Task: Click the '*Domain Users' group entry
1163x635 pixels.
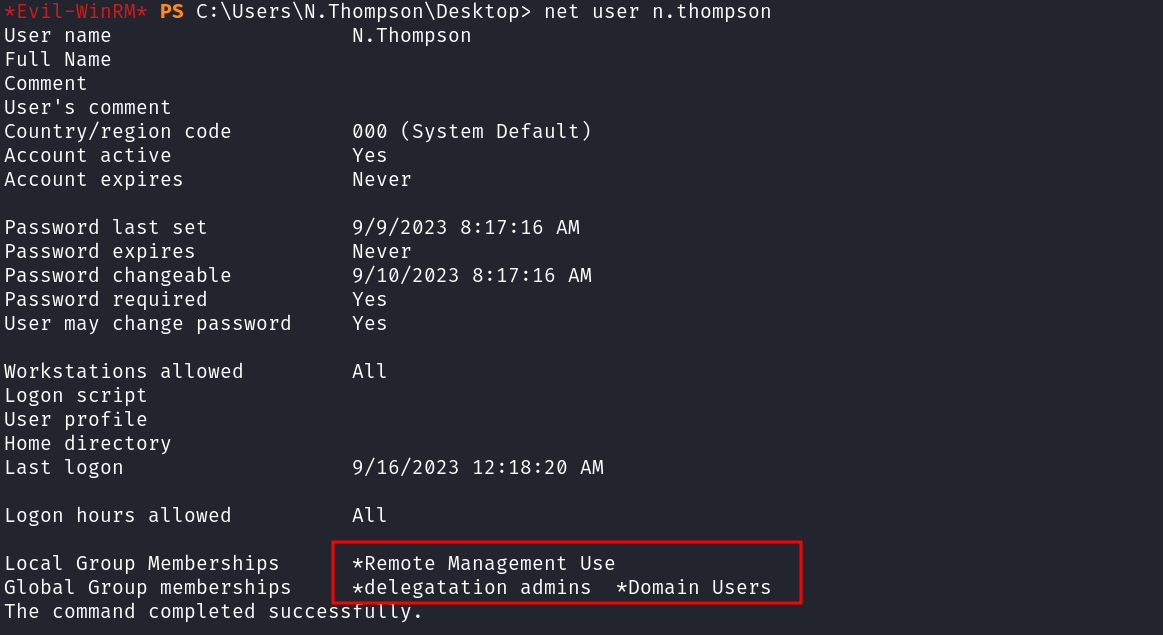Action: click(693, 588)
